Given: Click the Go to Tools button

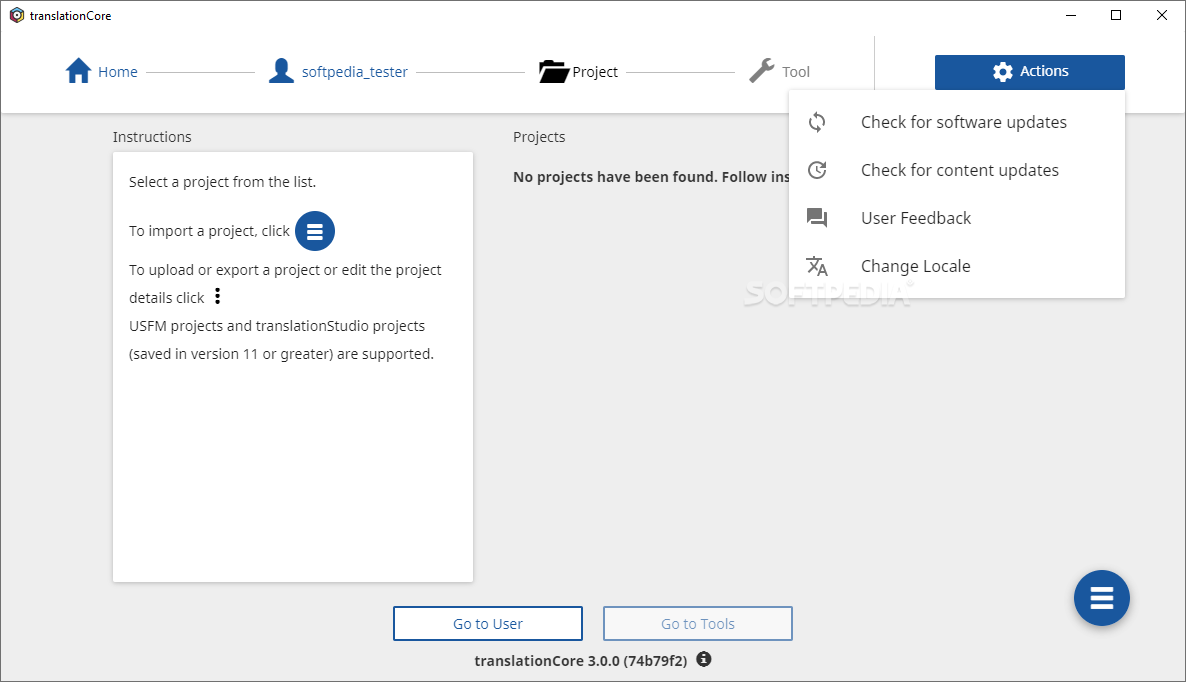Looking at the screenshot, I should (697, 624).
